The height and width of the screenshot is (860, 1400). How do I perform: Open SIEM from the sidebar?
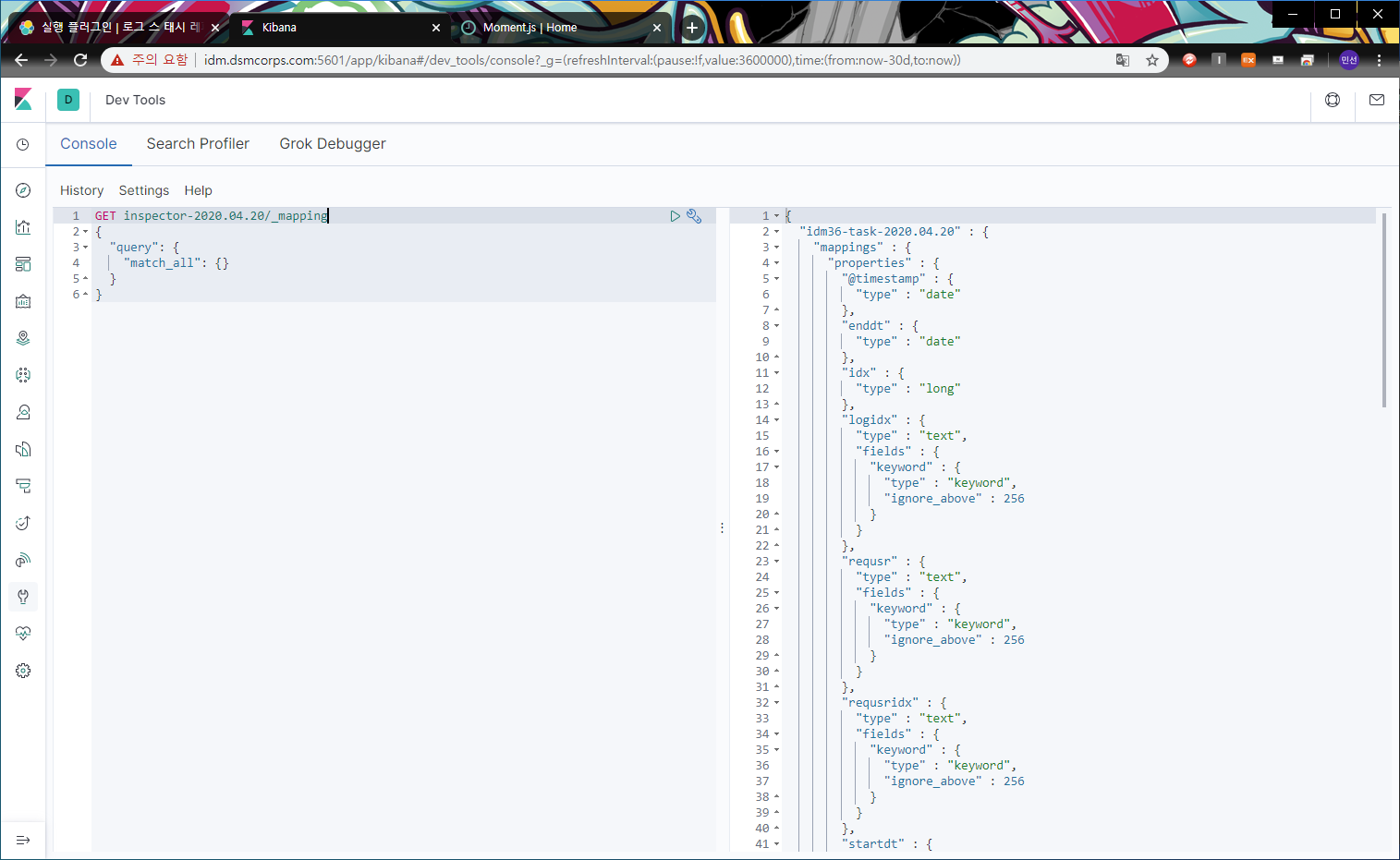[x=23, y=560]
